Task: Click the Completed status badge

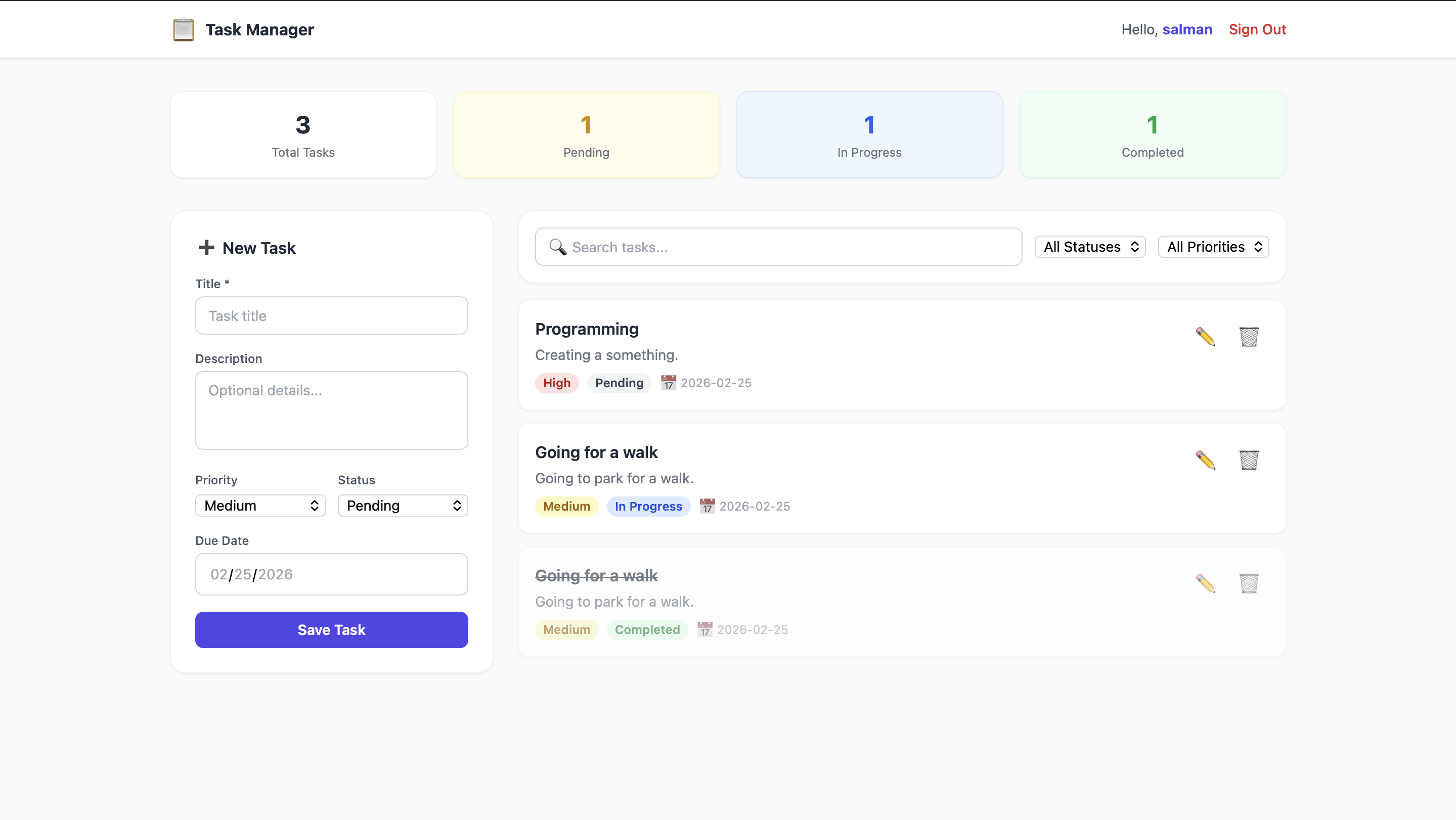Action: click(x=647, y=629)
